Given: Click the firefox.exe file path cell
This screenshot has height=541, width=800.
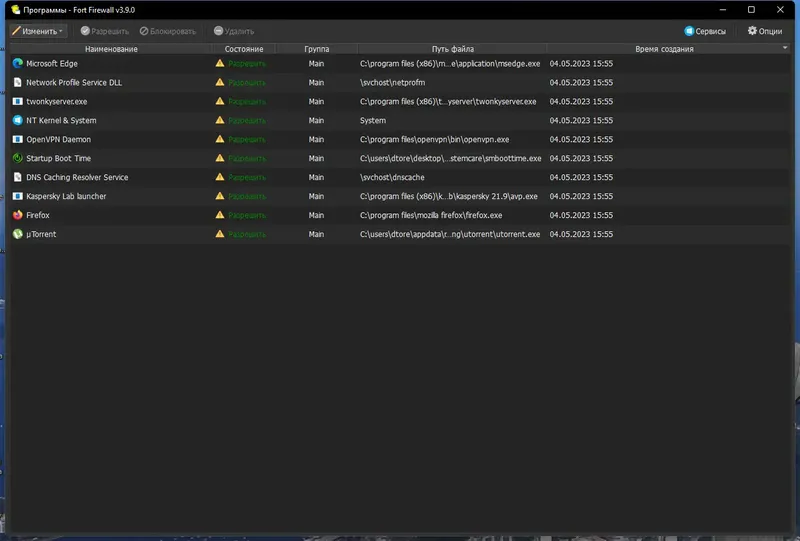Looking at the screenshot, I should pos(431,215).
